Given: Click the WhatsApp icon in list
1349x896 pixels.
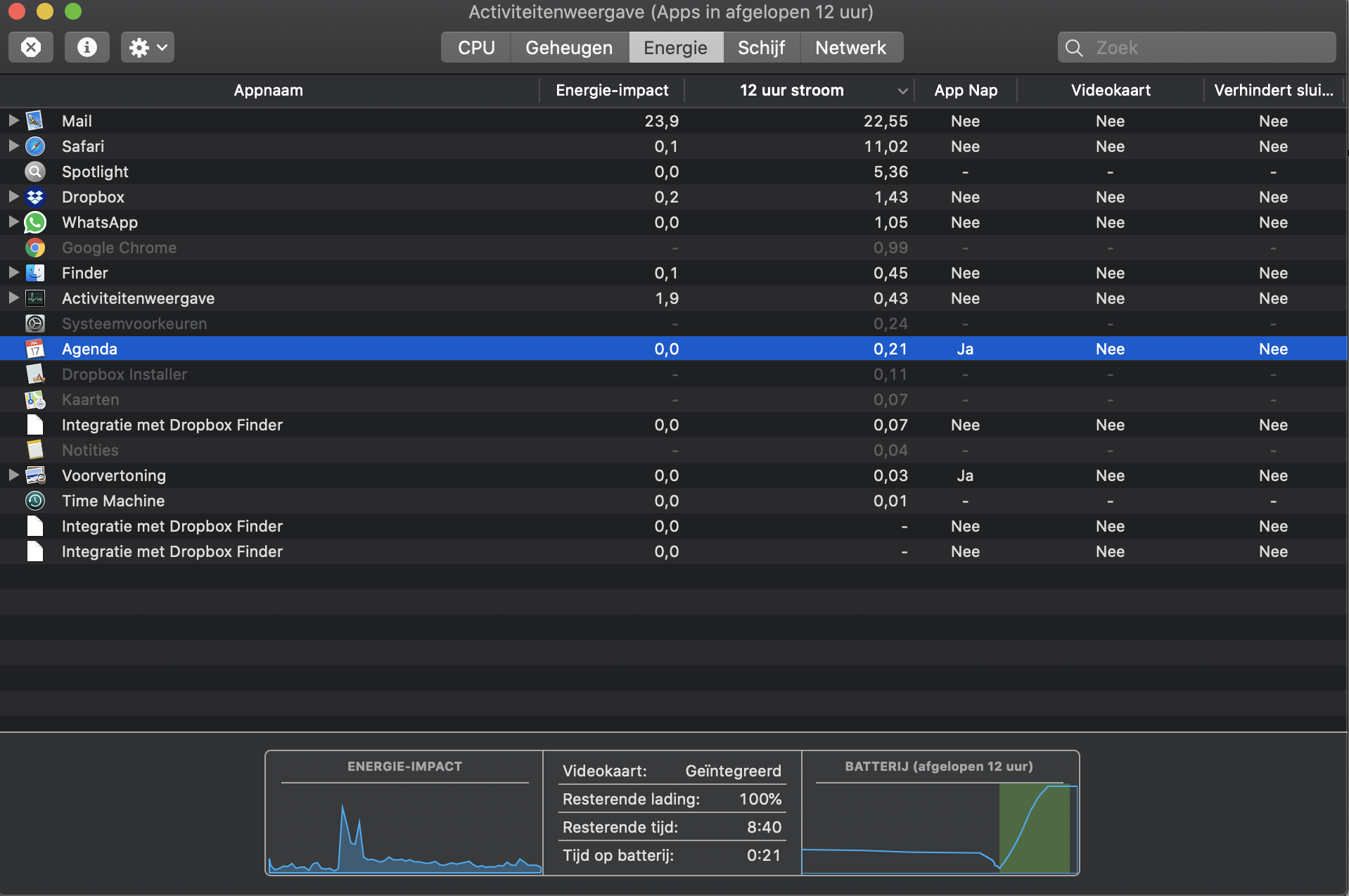Looking at the screenshot, I should tap(35, 222).
